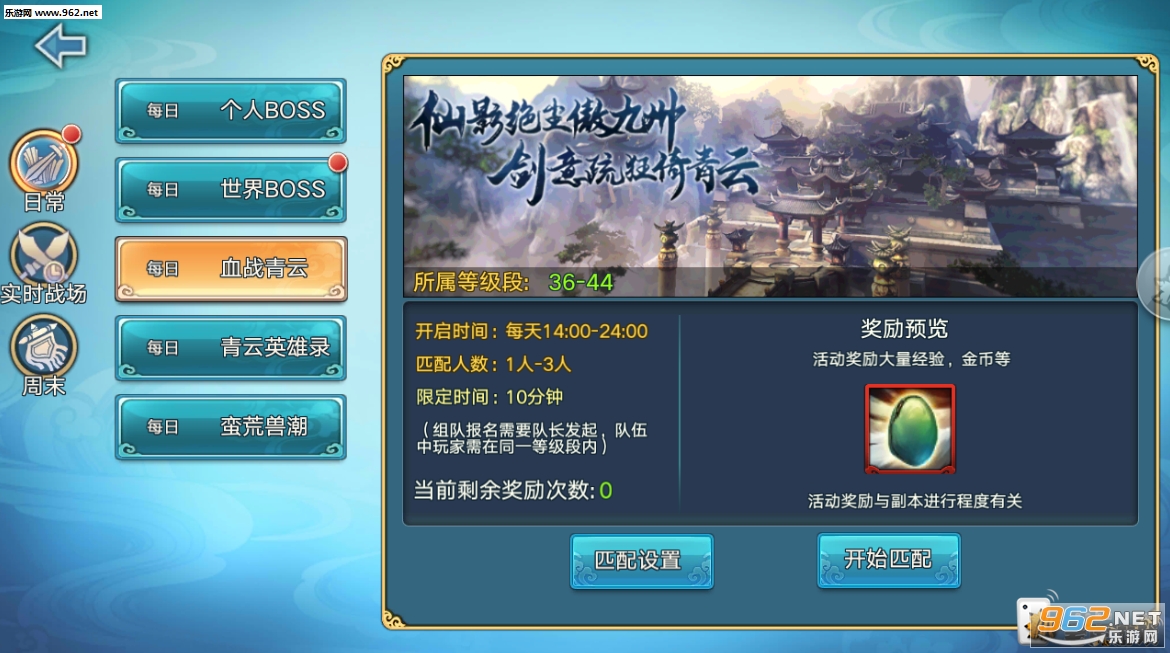Image resolution: width=1170 pixels, height=653 pixels.
Task: Click the 所属等级段 36-44 label
Action: click(x=513, y=282)
